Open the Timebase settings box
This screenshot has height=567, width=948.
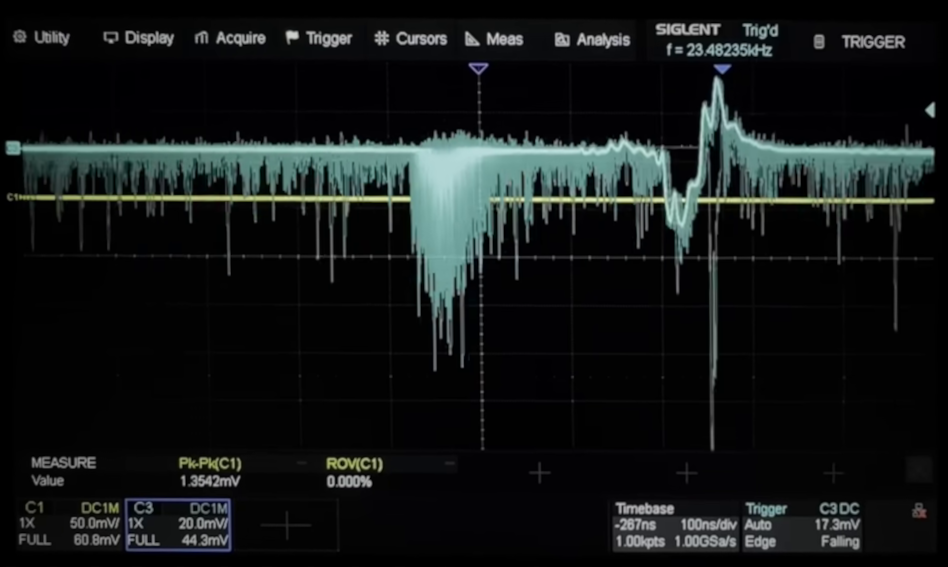[x=675, y=525]
